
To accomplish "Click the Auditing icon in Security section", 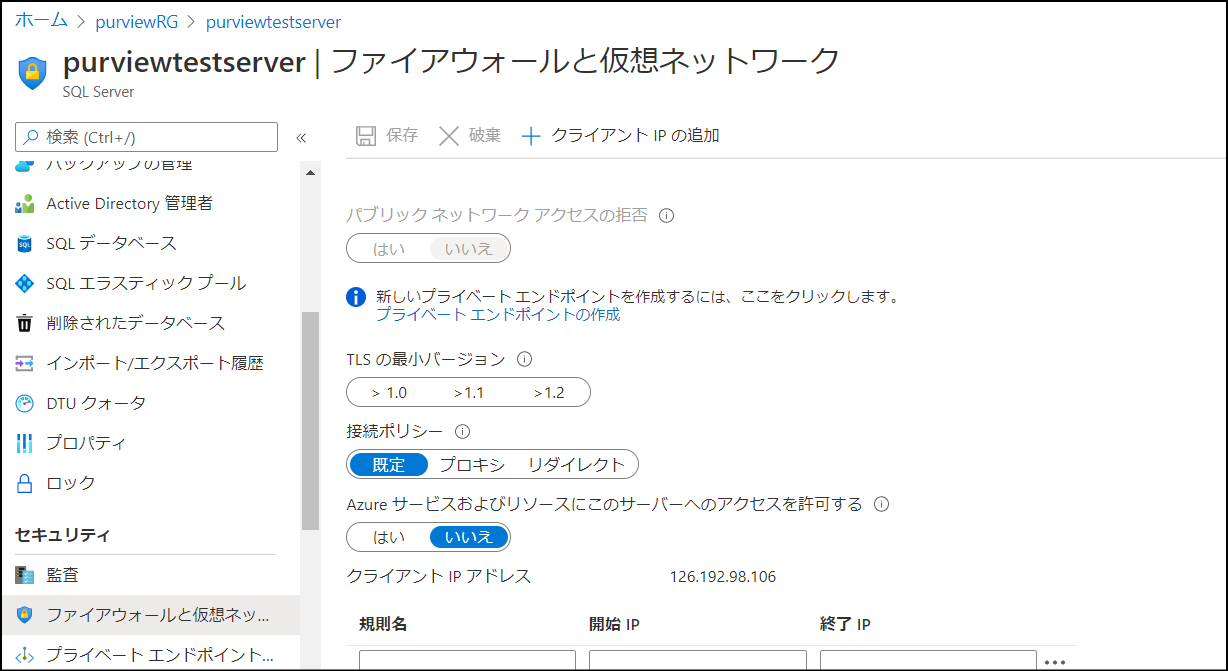I will (x=25, y=576).
